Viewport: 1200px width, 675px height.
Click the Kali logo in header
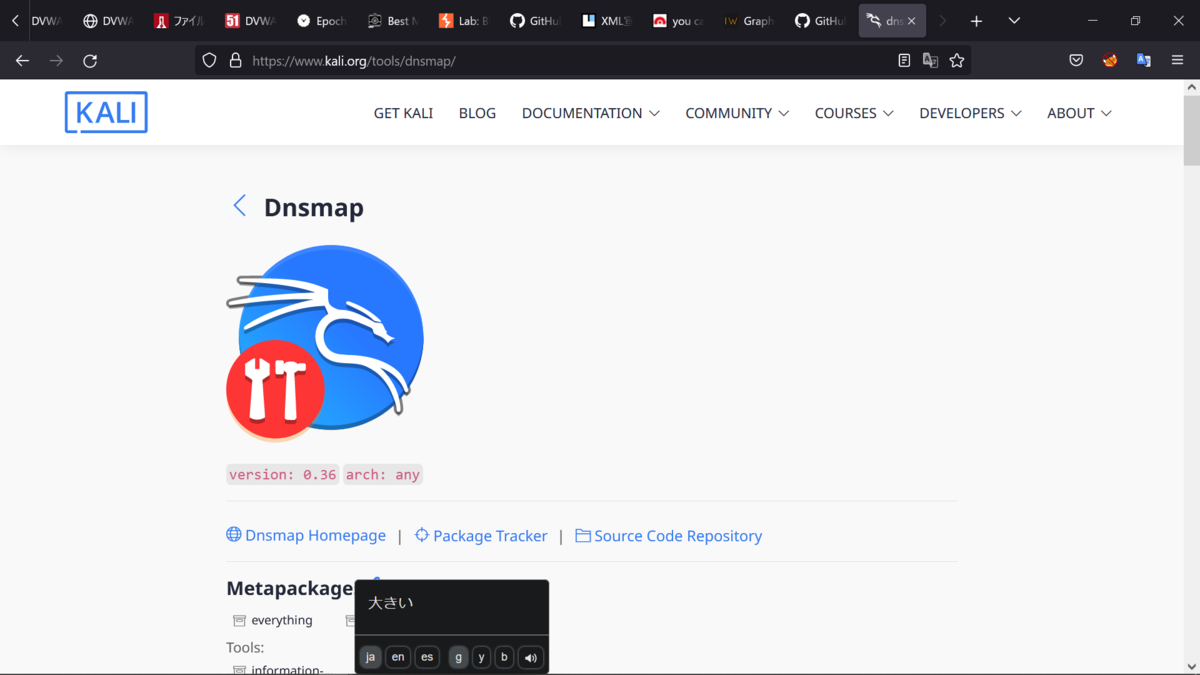(106, 113)
